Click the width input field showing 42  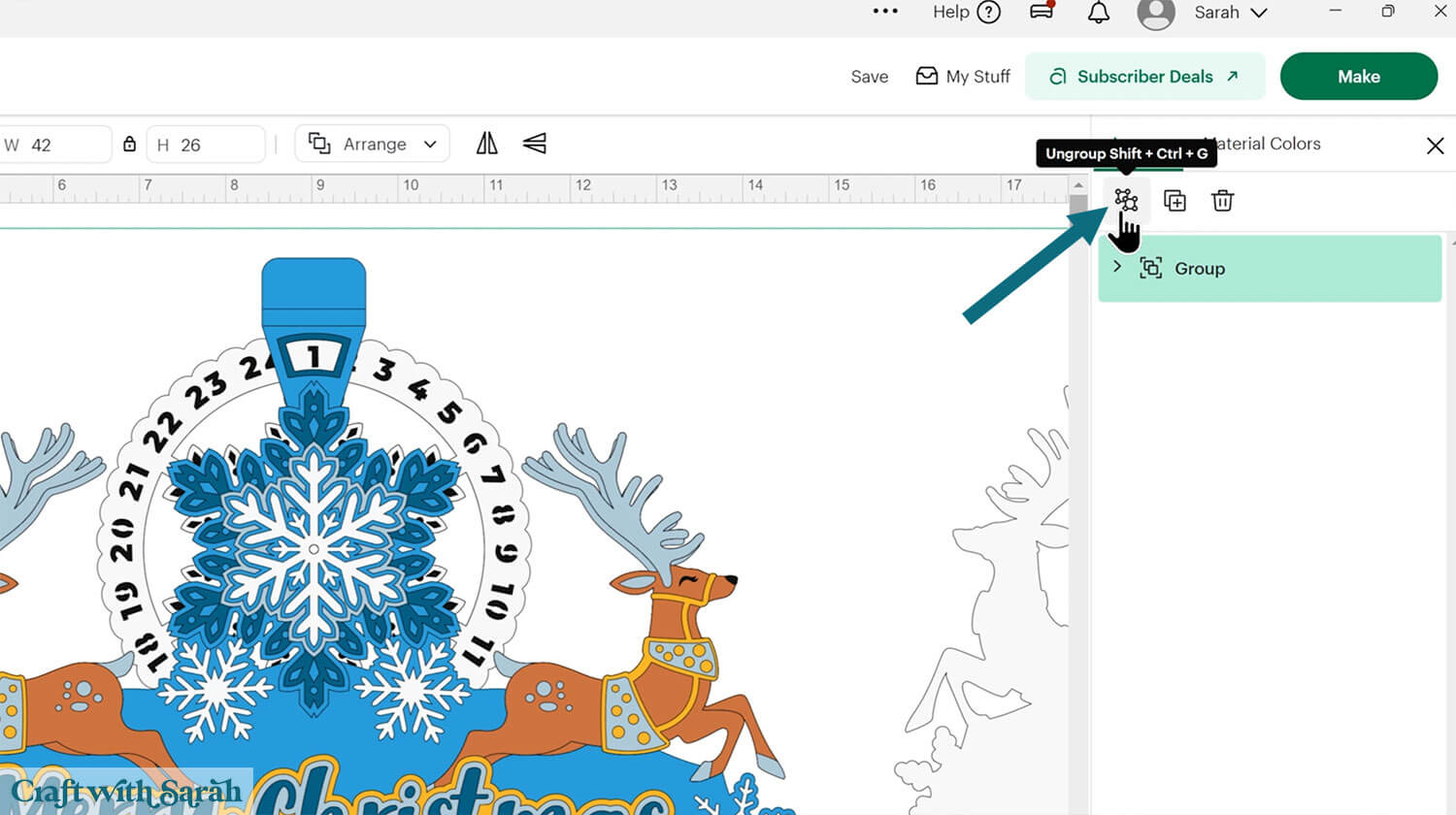pos(55,145)
